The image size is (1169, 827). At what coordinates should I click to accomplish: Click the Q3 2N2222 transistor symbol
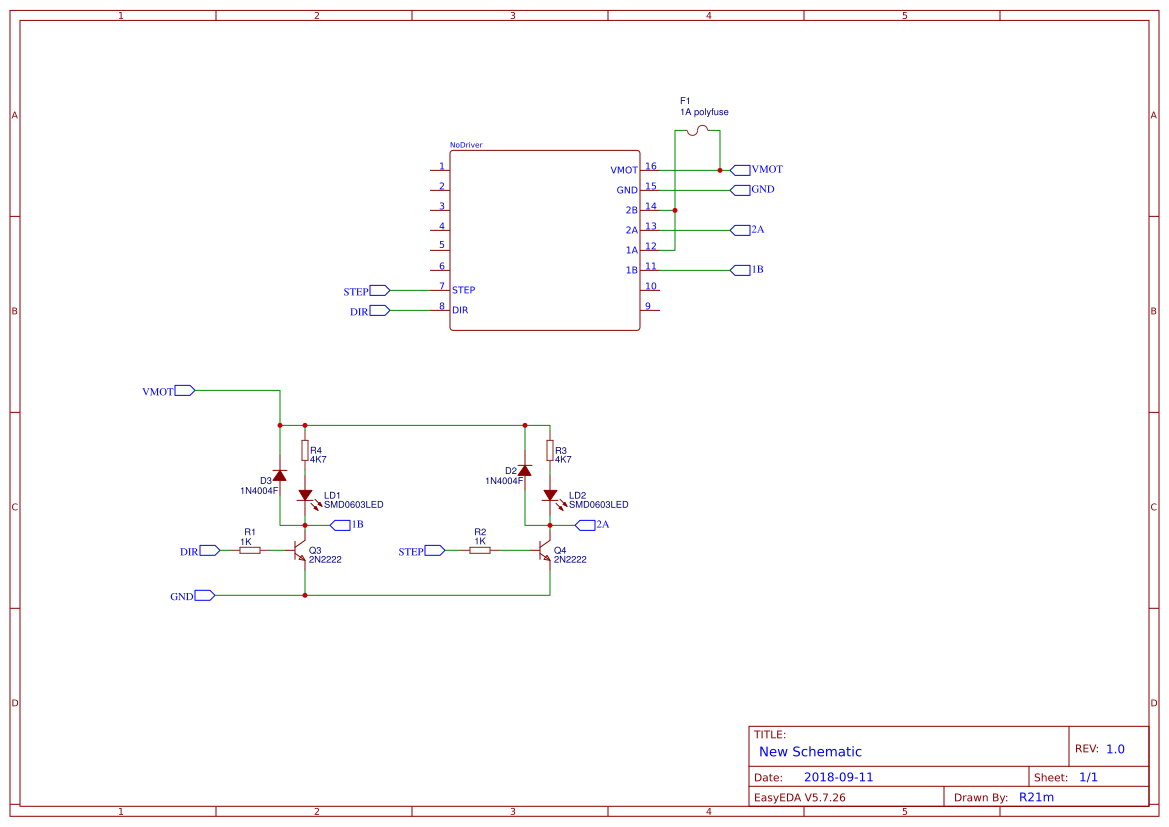pos(300,551)
